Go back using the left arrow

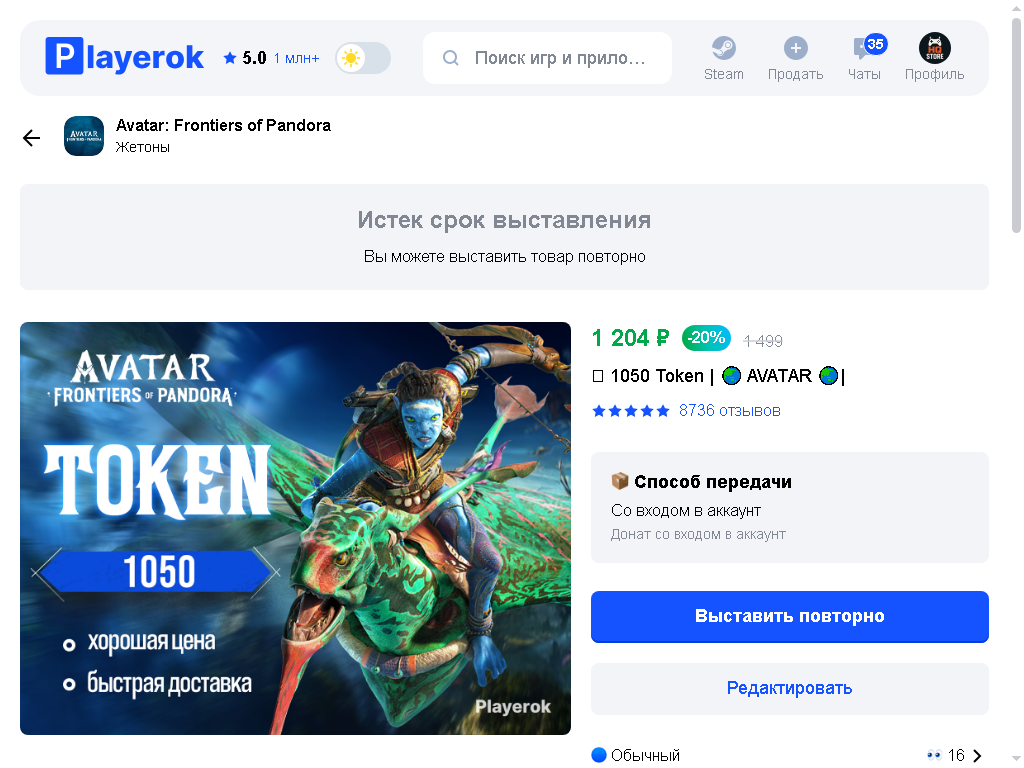(31, 138)
